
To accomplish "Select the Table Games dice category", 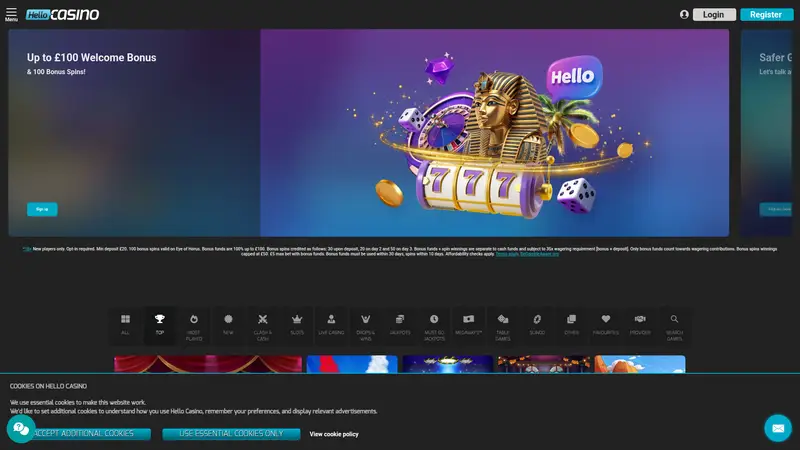I will pos(503,325).
